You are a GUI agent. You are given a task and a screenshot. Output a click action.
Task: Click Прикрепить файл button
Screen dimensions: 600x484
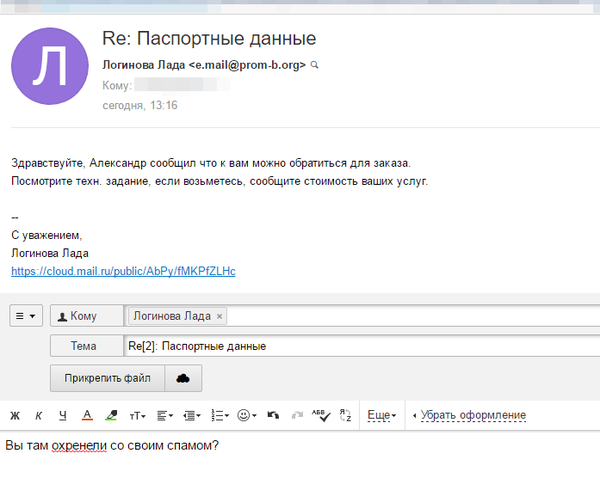(x=107, y=378)
